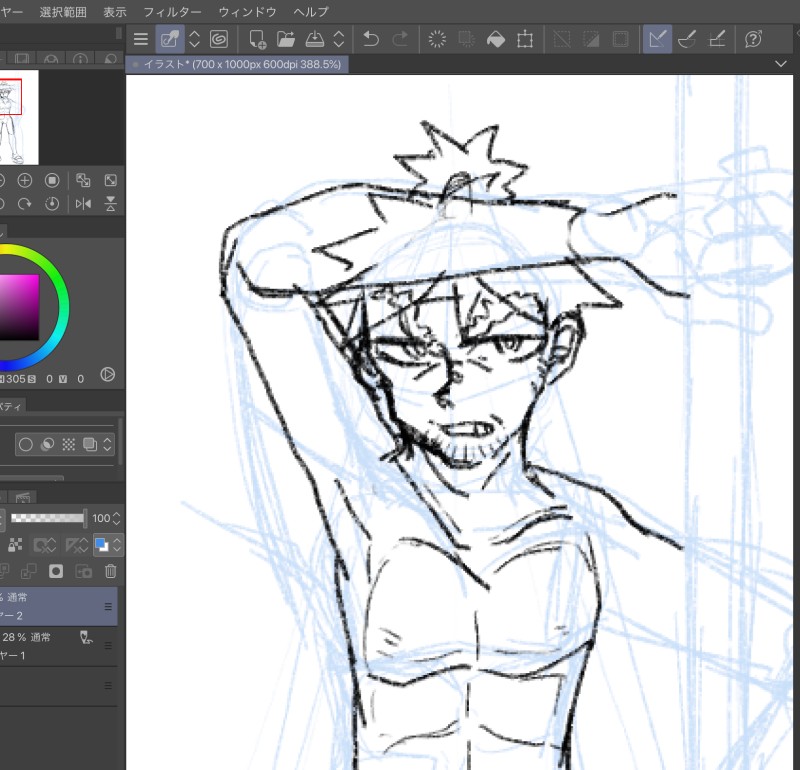Click the navigator full-view arrows icon
The width and height of the screenshot is (800, 770).
click(x=110, y=180)
